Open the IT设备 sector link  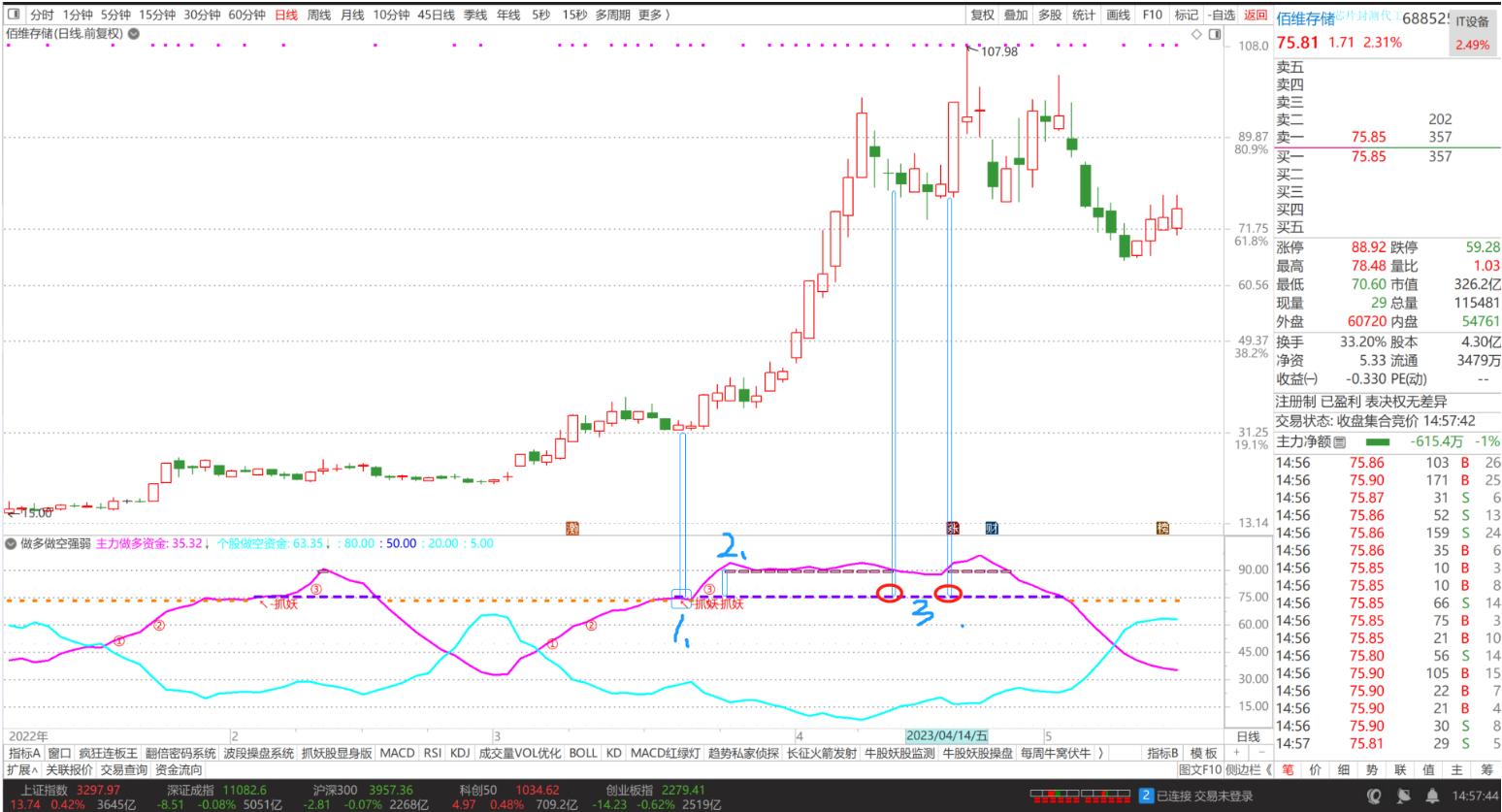point(1471,22)
